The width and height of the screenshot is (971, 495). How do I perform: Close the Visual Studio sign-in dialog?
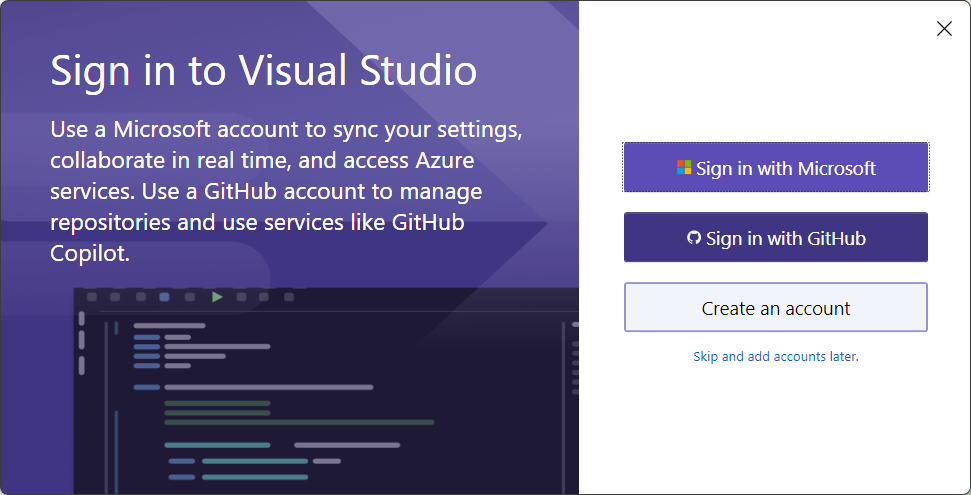[x=944, y=28]
